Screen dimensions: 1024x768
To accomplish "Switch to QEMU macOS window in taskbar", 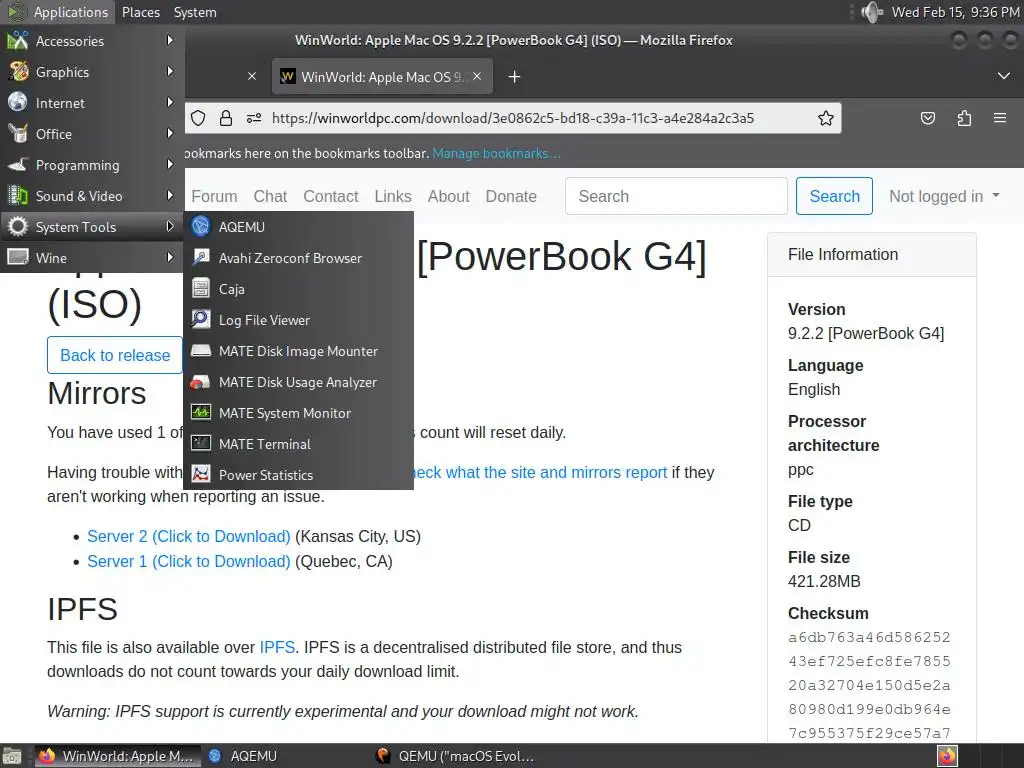I will [x=457, y=756].
